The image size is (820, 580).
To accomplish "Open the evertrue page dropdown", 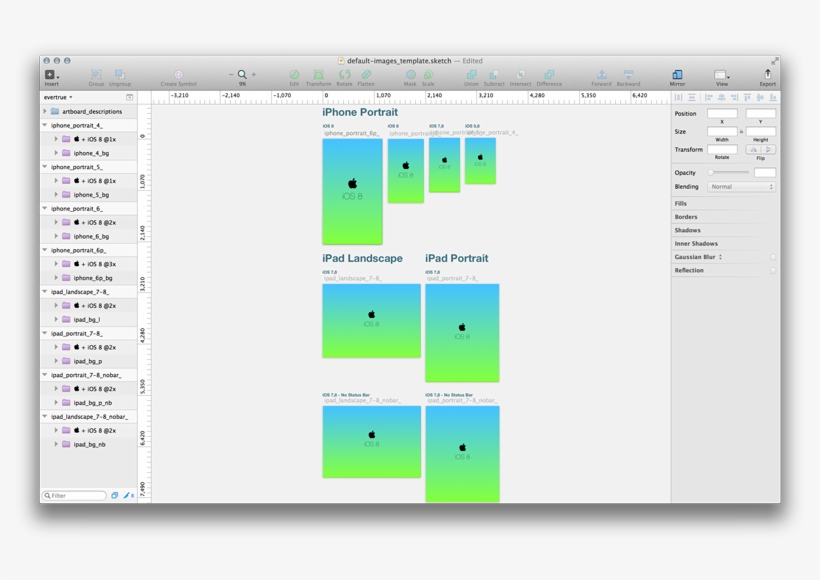I will (58, 97).
